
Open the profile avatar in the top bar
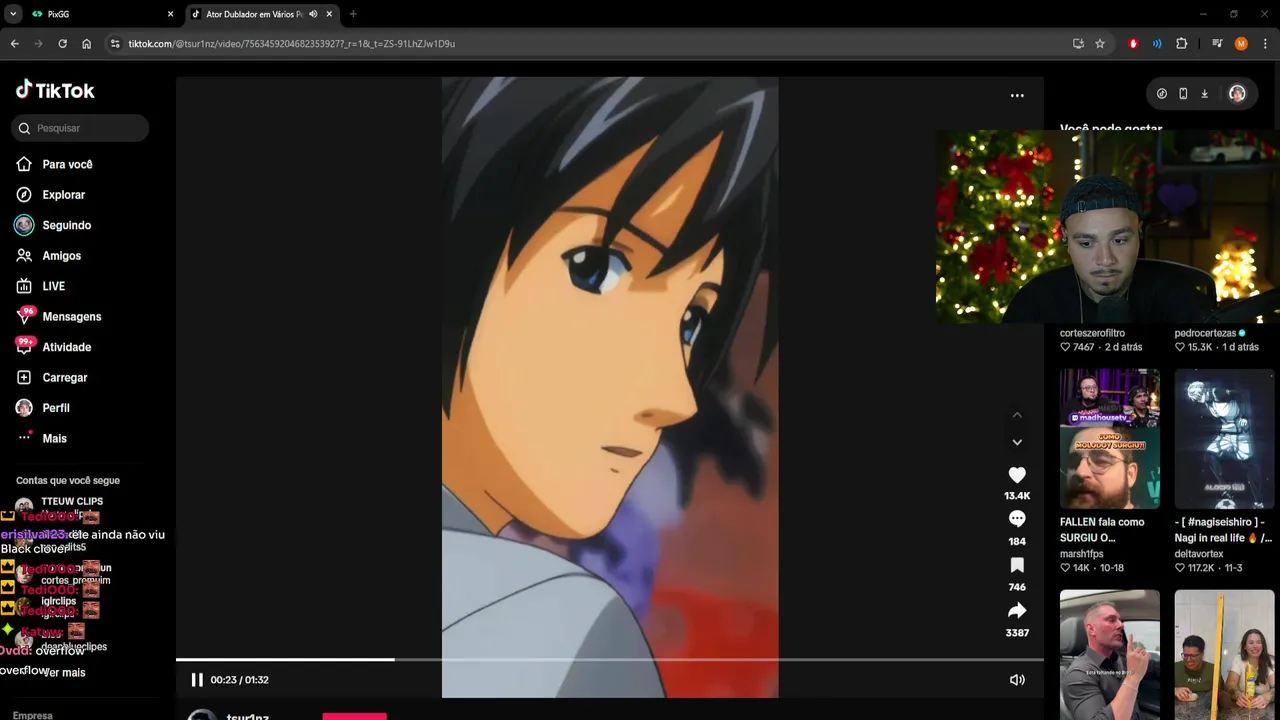1237,93
